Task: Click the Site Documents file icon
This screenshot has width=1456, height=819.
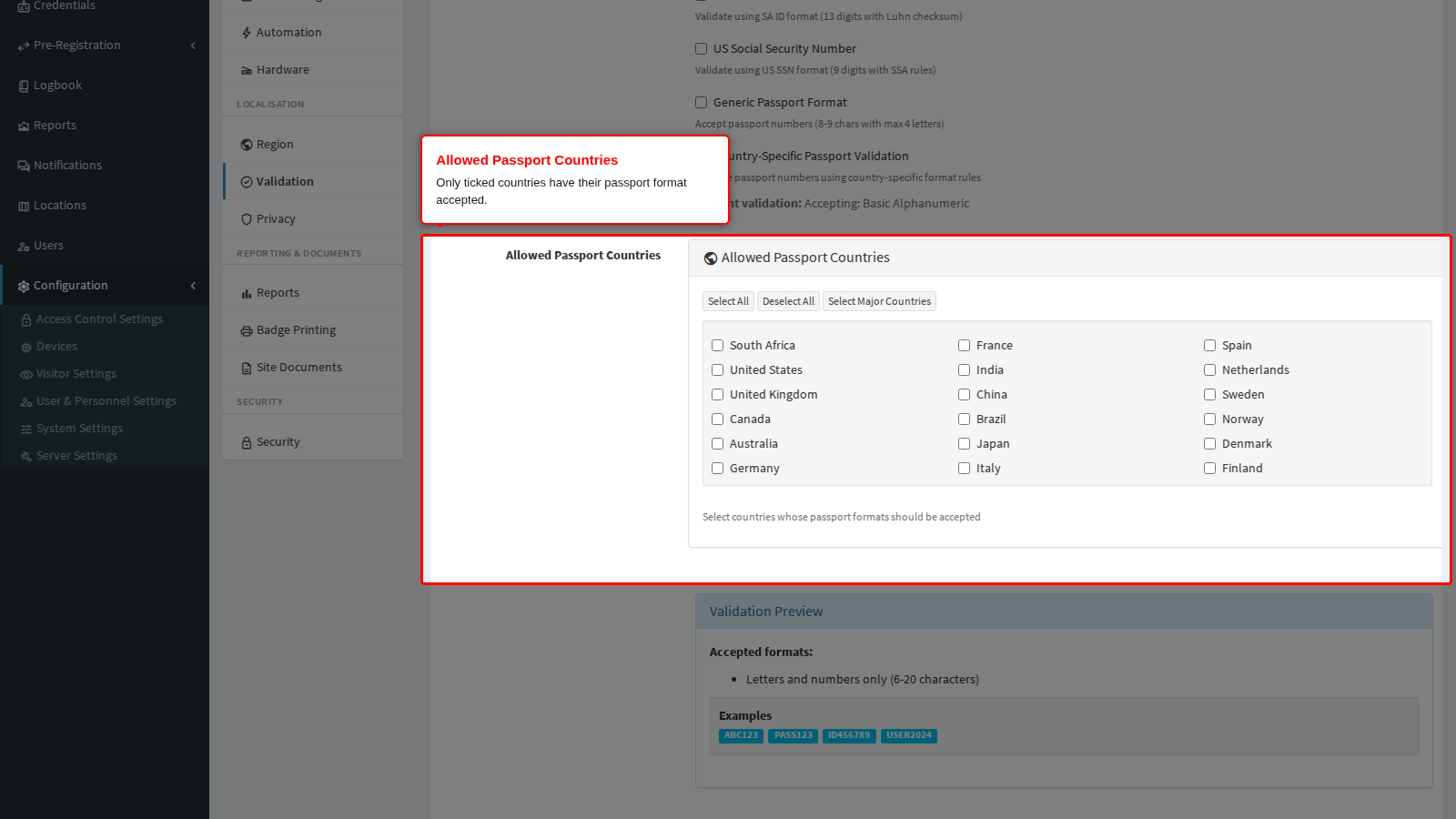Action: tap(247, 368)
